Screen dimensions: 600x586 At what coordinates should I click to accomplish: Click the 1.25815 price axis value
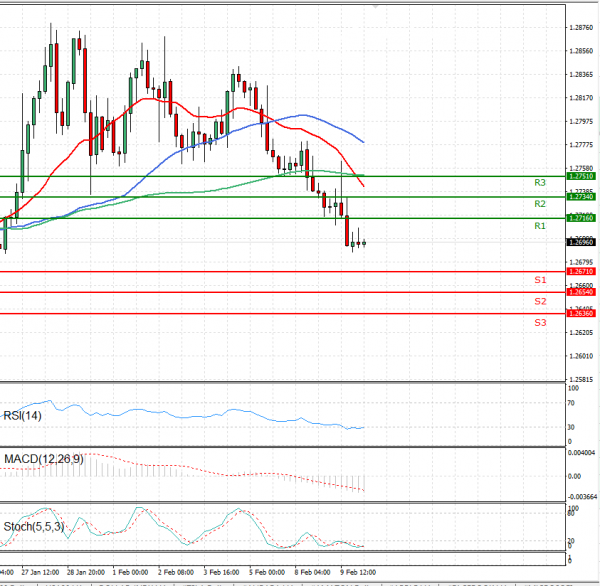click(581, 380)
